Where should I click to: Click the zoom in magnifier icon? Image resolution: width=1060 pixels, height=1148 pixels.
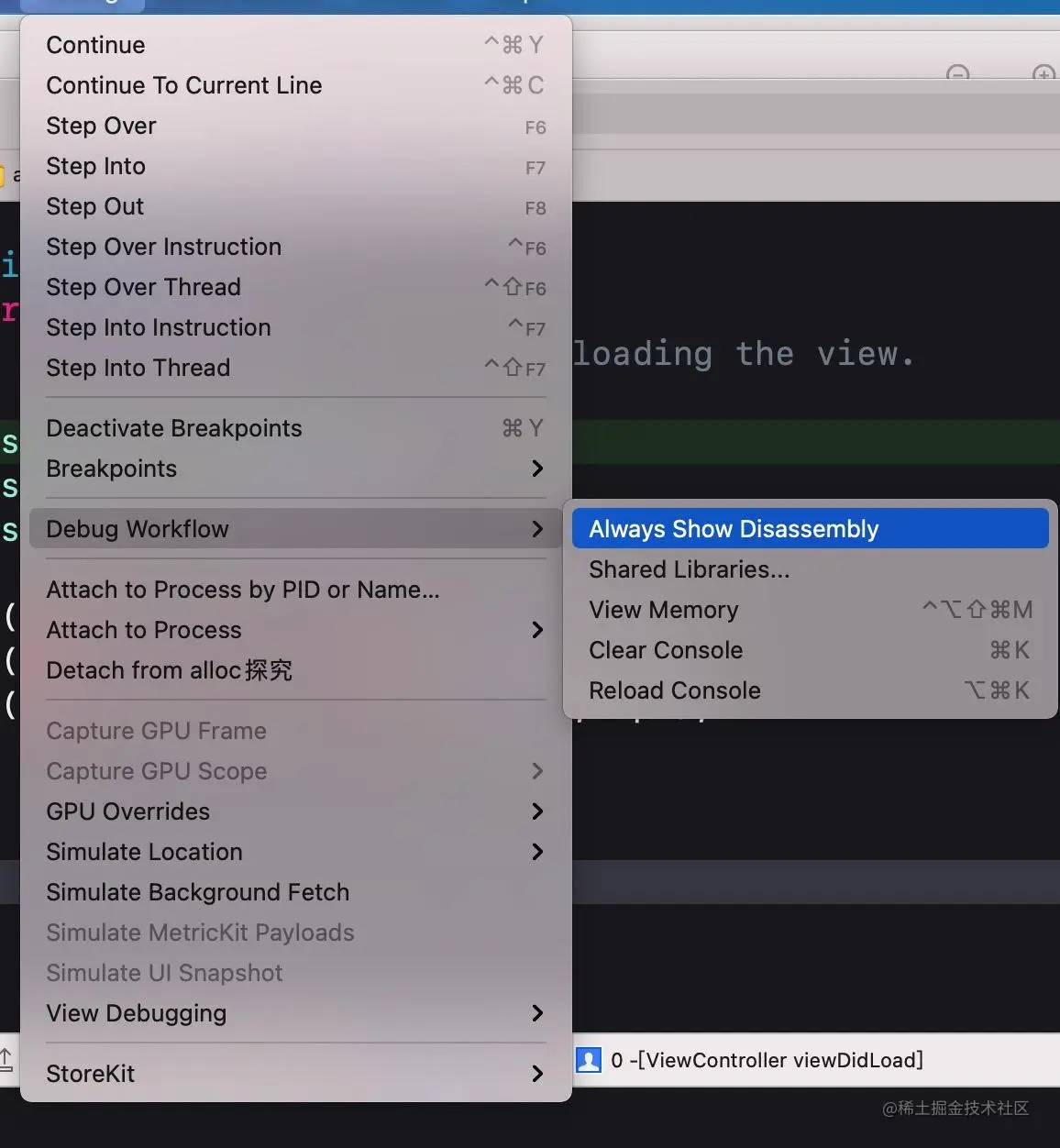(x=1043, y=73)
